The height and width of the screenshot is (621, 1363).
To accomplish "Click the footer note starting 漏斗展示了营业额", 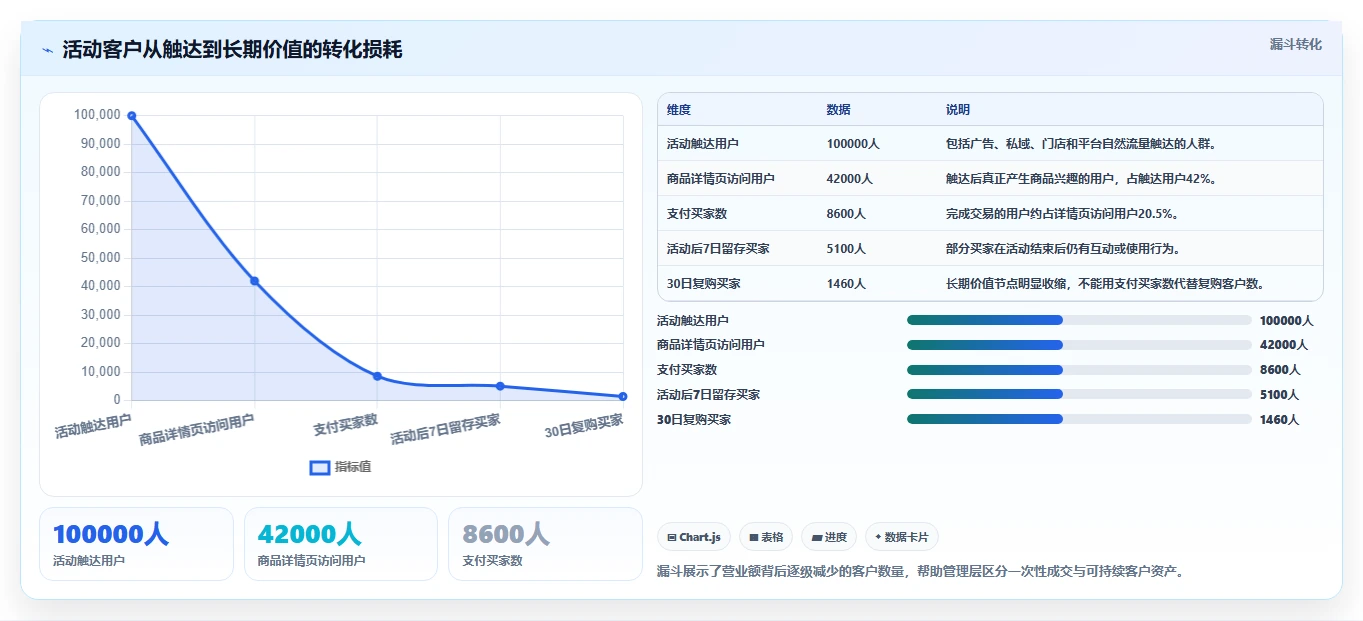I will [x=921, y=572].
